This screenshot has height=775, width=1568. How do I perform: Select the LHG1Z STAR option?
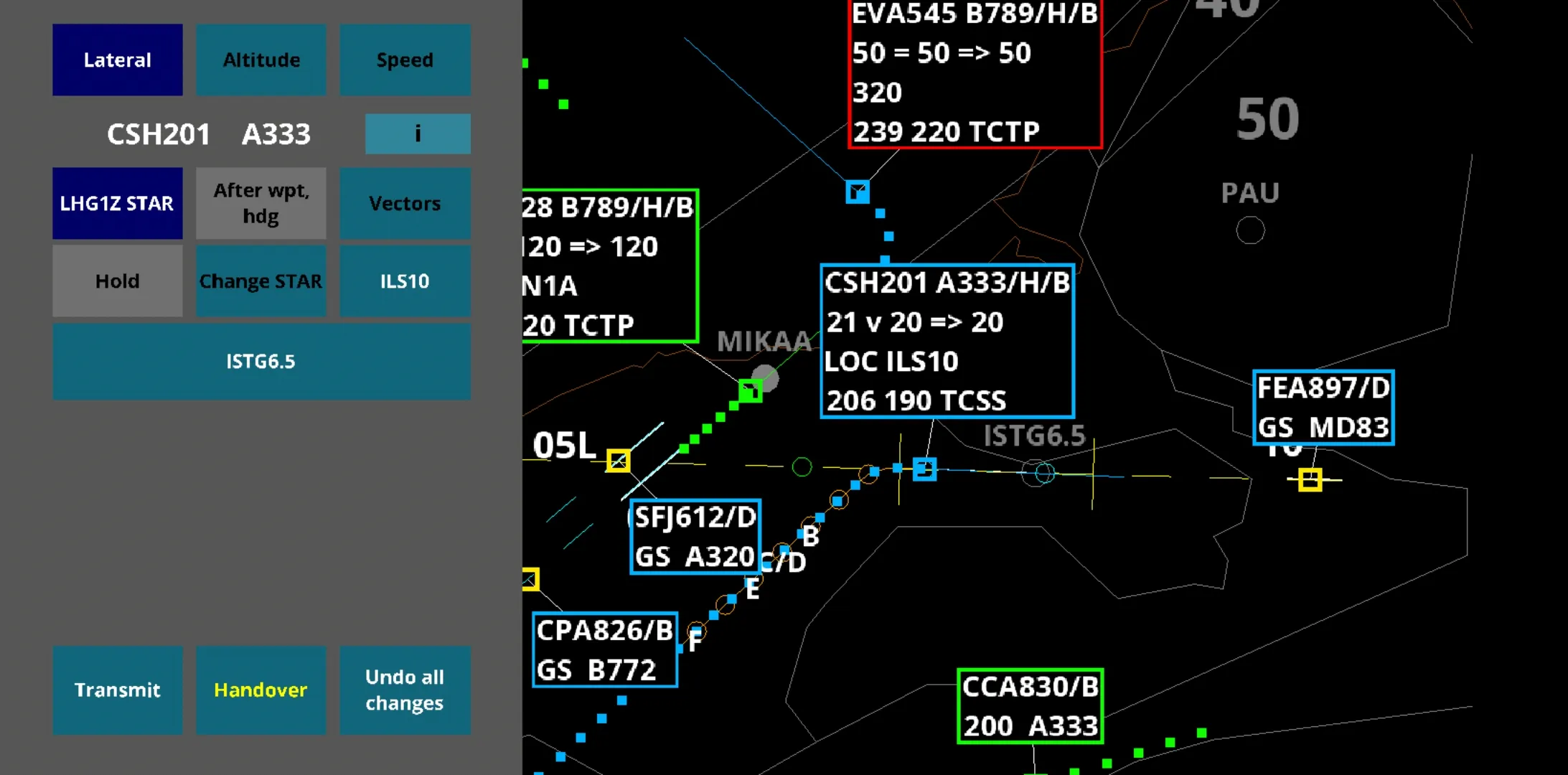tap(117, 203)
